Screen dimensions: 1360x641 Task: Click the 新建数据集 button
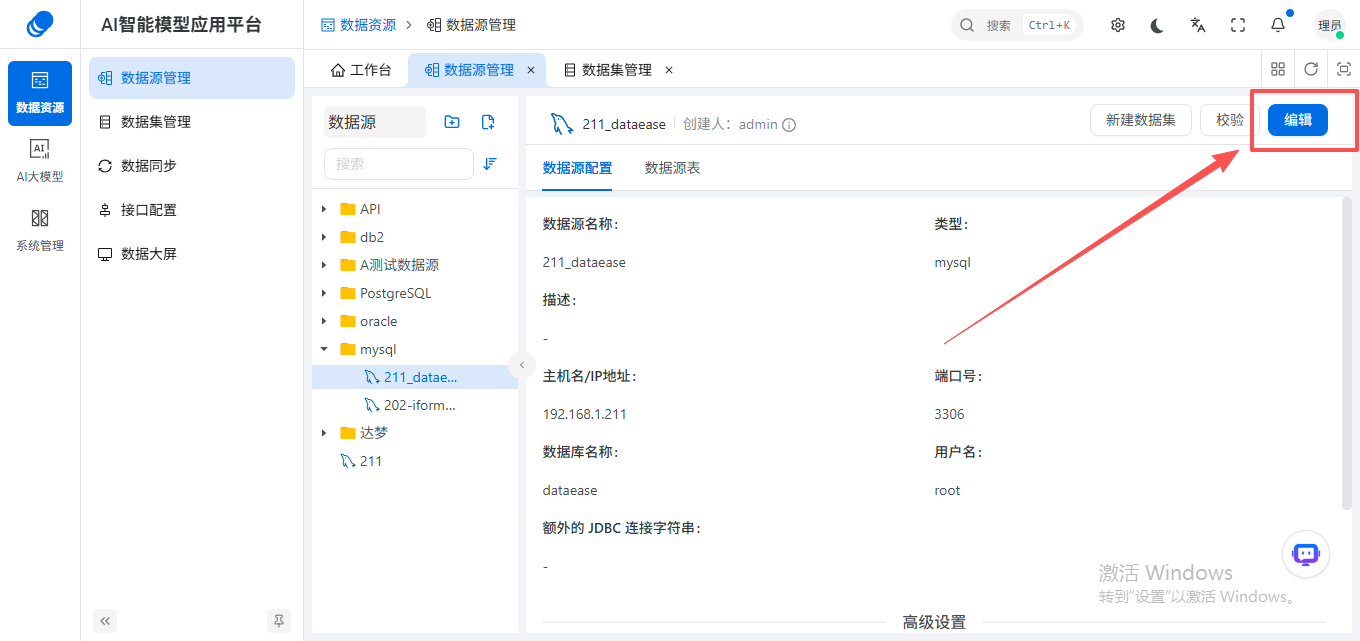tap(1140, 120)
